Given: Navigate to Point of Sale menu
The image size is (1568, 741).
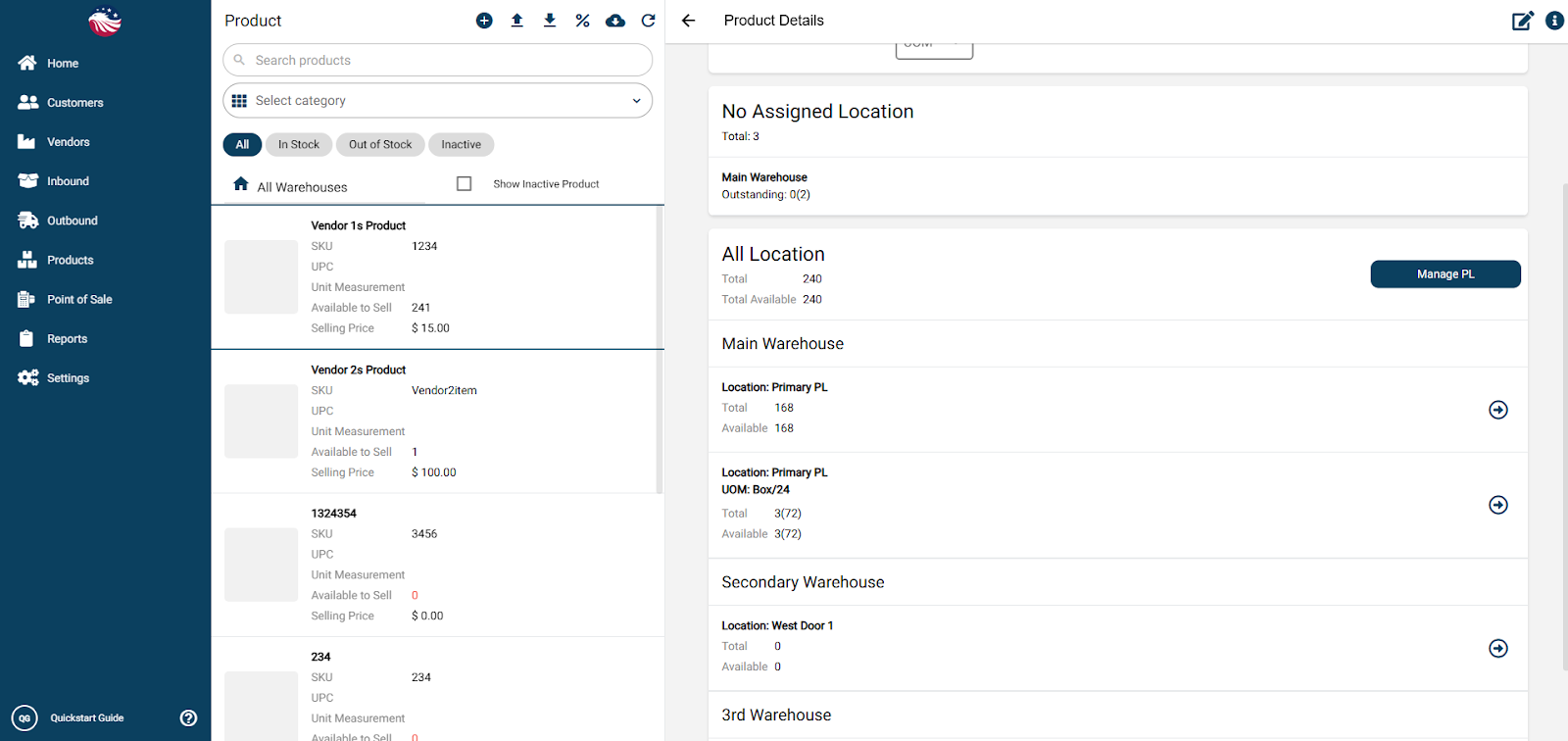Looking at the screenshot, I should click(79, 300).
